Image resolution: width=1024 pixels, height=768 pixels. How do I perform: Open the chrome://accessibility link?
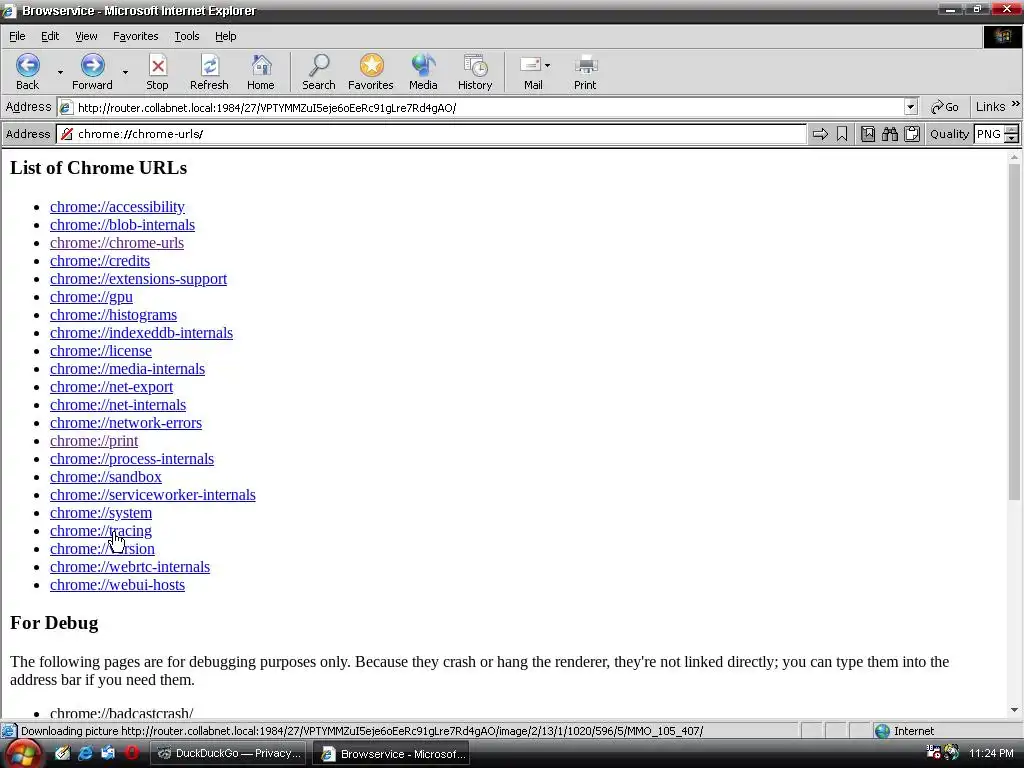pos(118,206)
